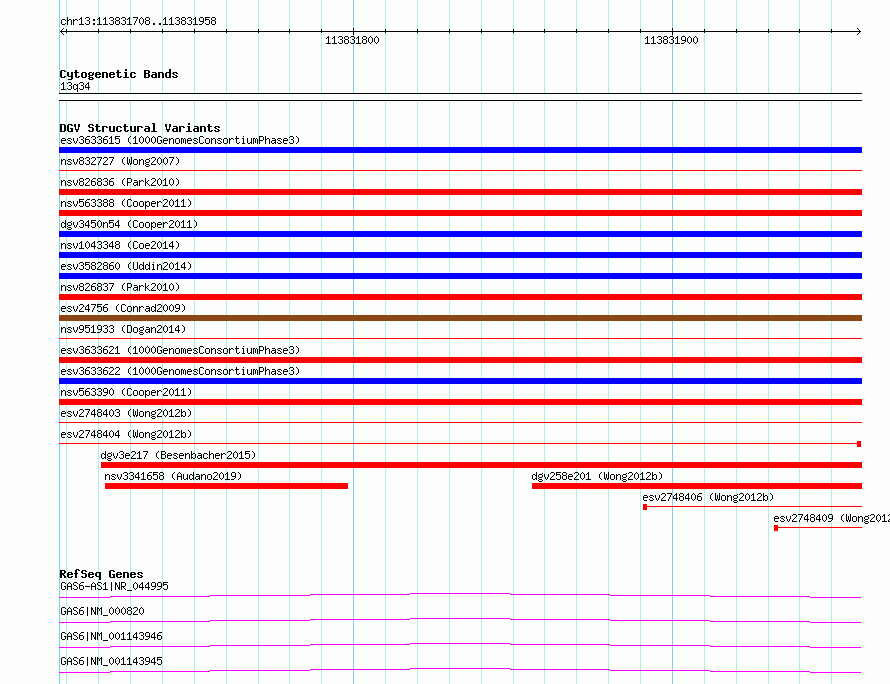The width and height of the screenshot is (890, 684).
Task: Click the chr13:113831708..113831958 coordinate label
Action: [x=138, y=21]
